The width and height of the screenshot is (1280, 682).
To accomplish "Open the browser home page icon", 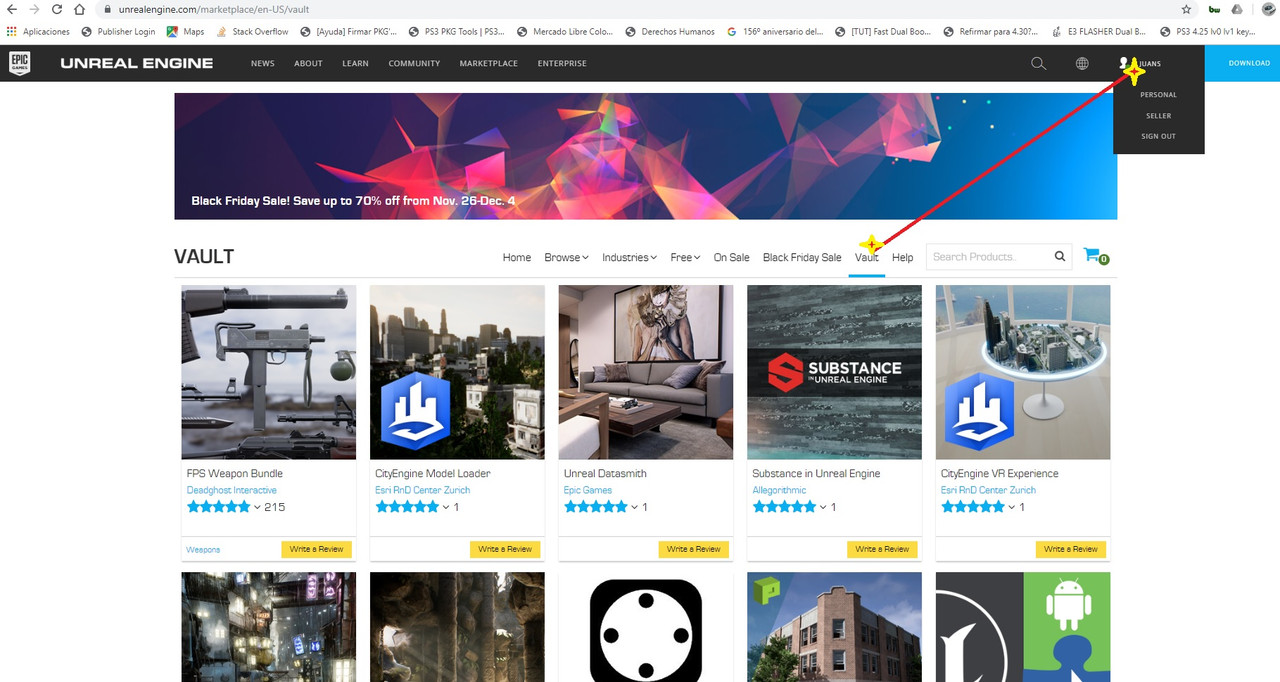I will point(78,9).
